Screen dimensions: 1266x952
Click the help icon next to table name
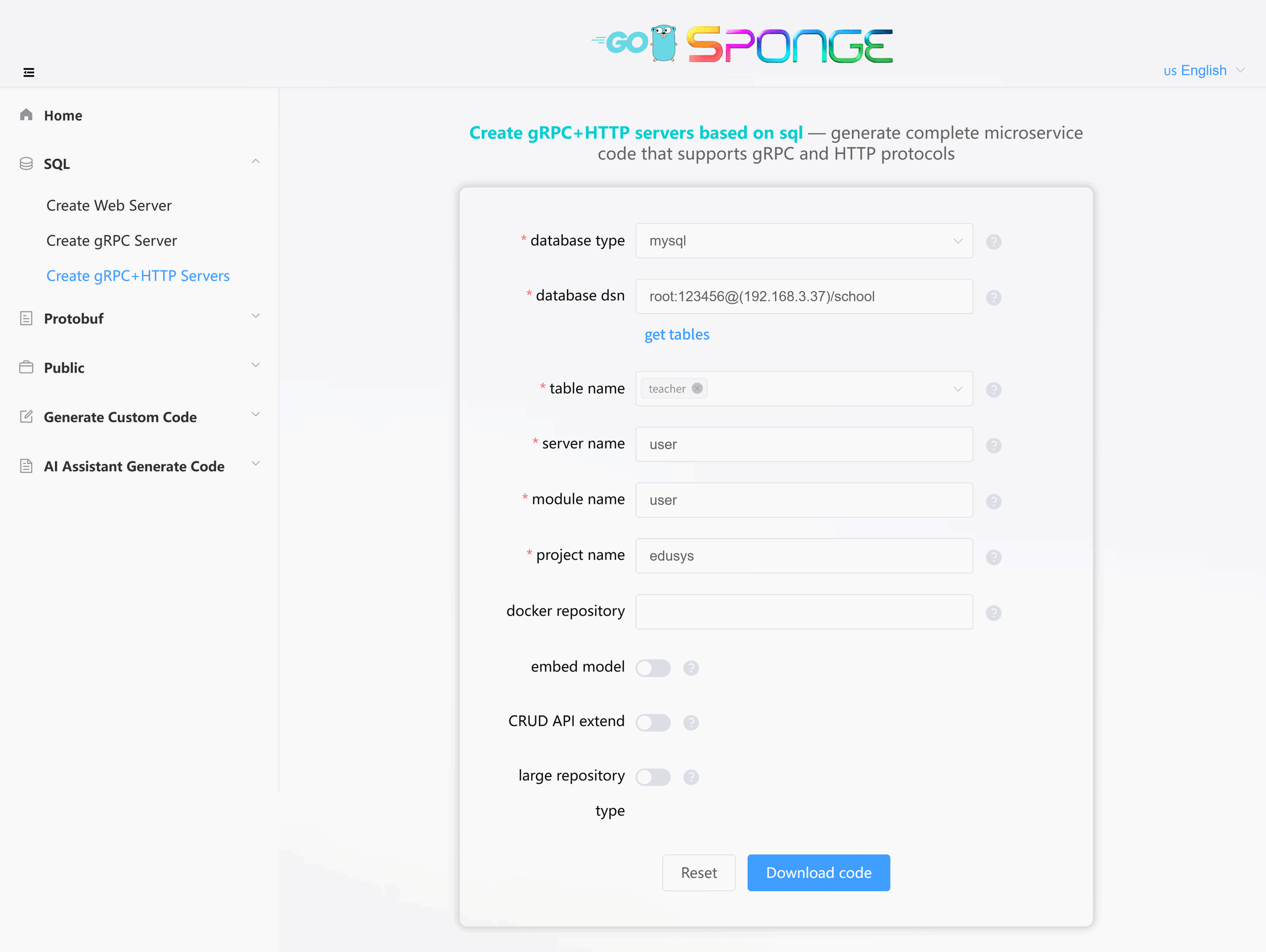994,389
